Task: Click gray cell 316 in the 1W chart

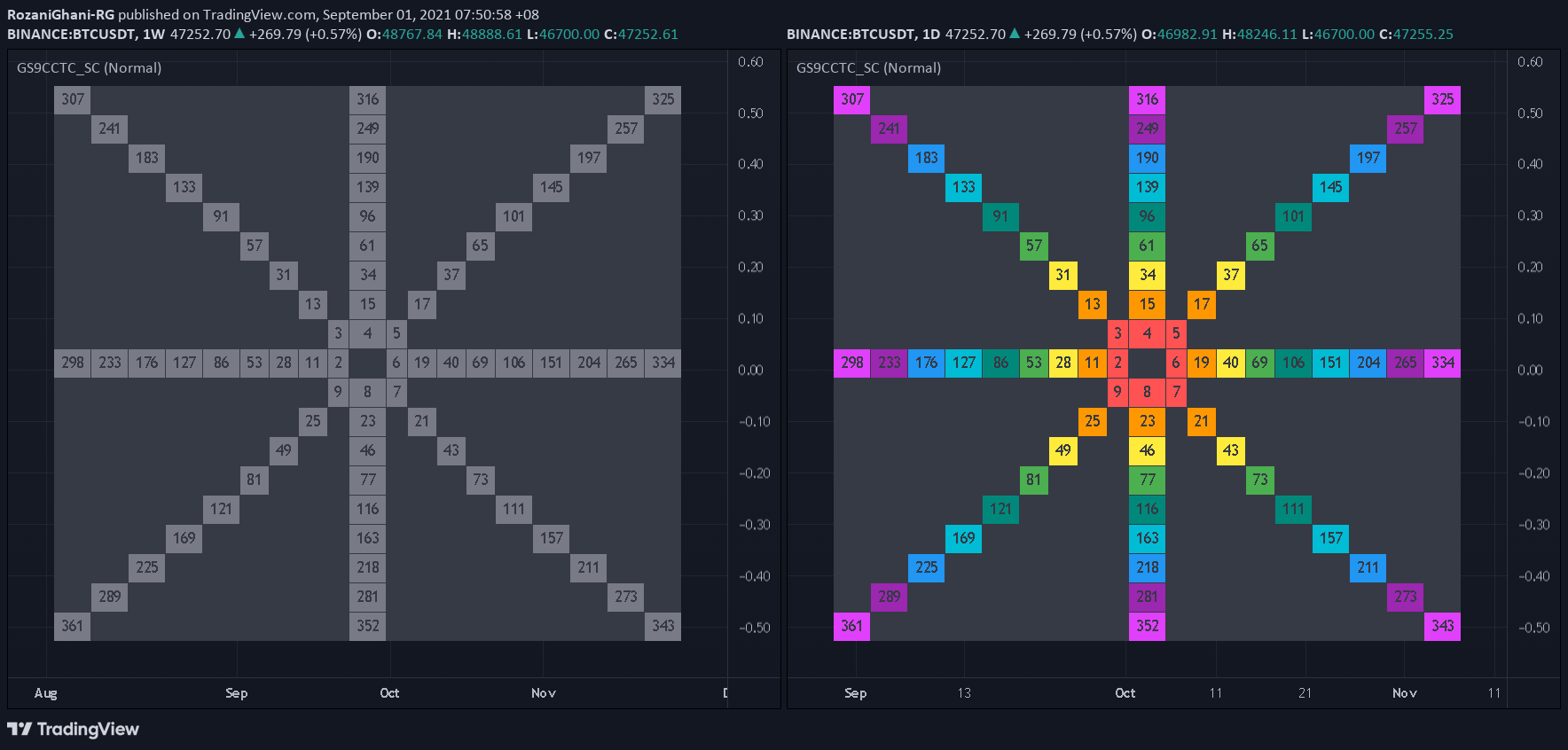Action: [x=367, y=99]
